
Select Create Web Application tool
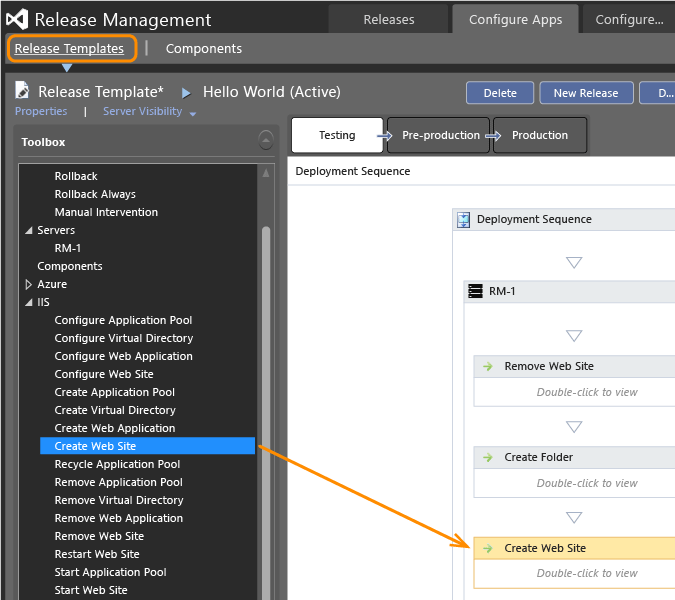tap(115, 429)
